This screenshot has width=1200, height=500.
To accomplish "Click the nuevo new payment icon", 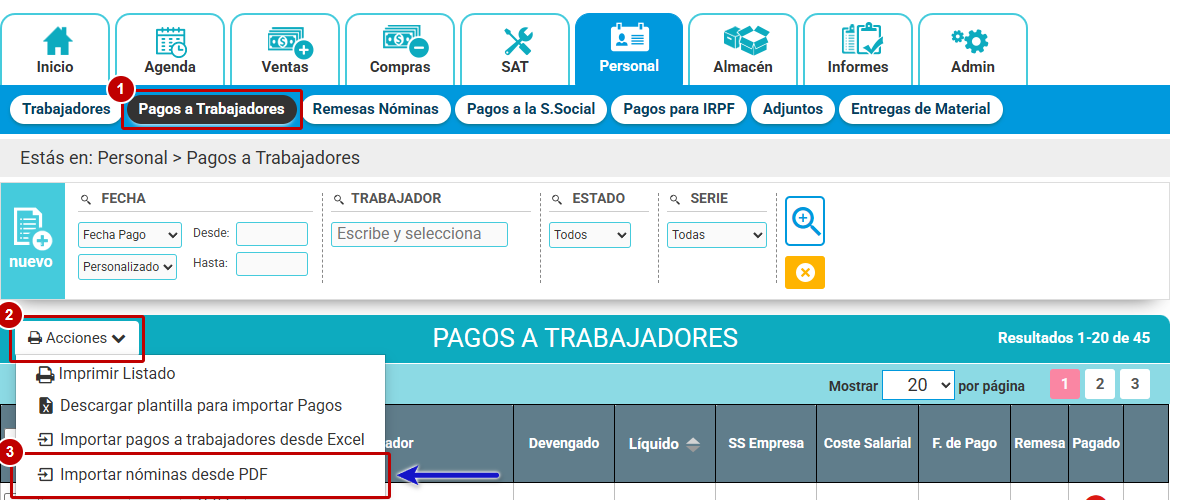I will pyautogui.click(x=32, y=240).
